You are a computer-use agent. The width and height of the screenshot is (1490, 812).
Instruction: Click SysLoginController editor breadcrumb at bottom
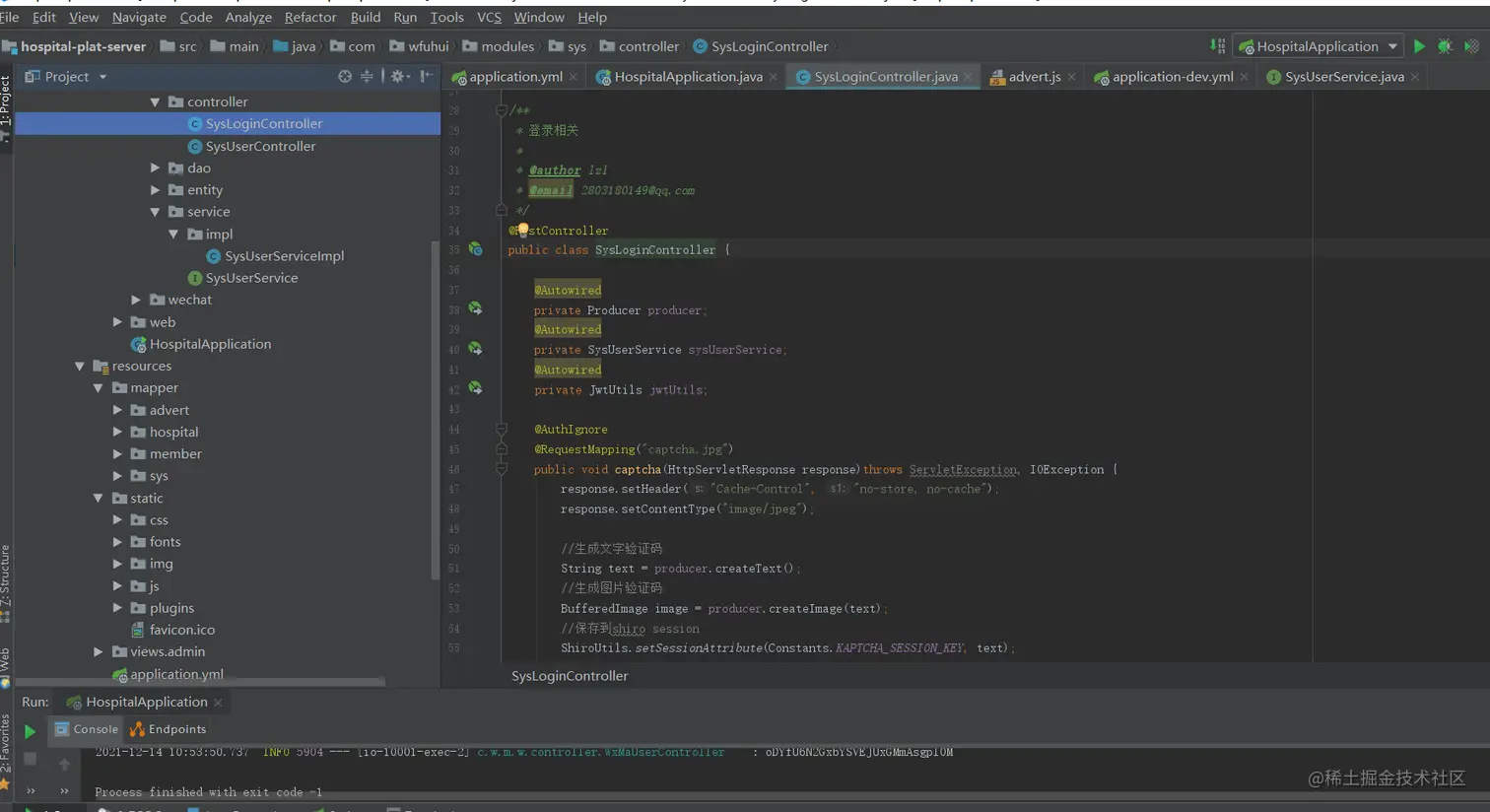click(570, 676)
